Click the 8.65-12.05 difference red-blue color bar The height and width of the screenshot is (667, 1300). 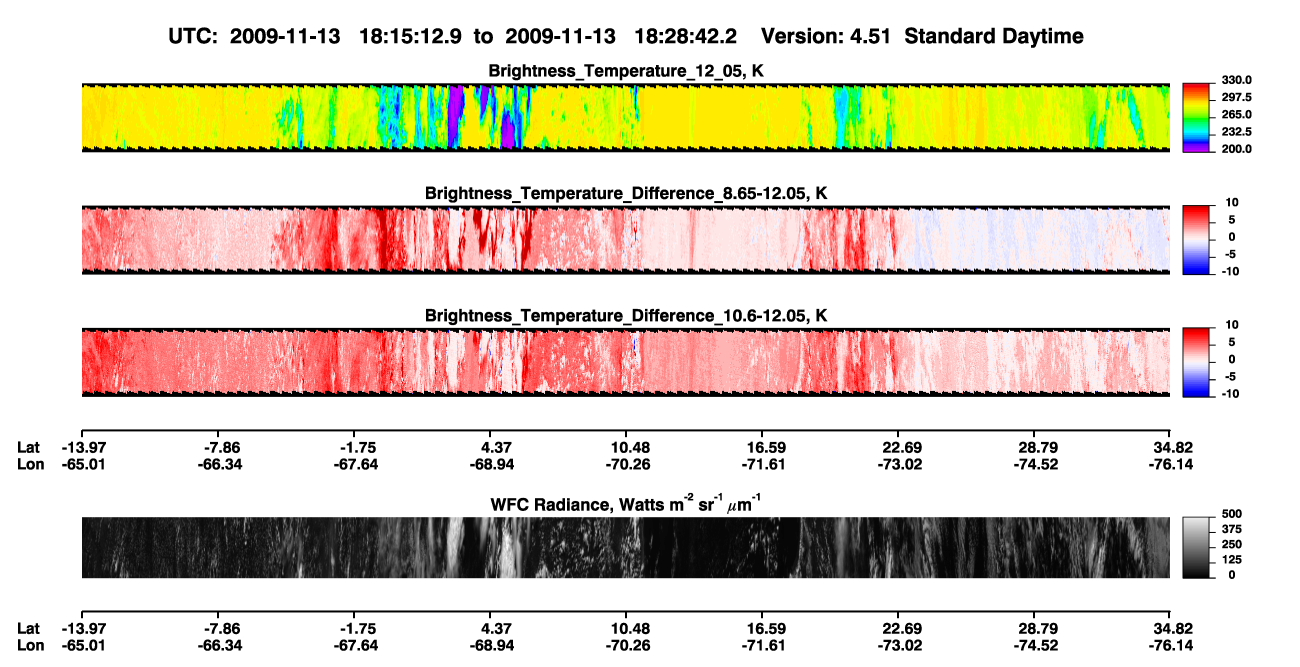(1197, 240)
